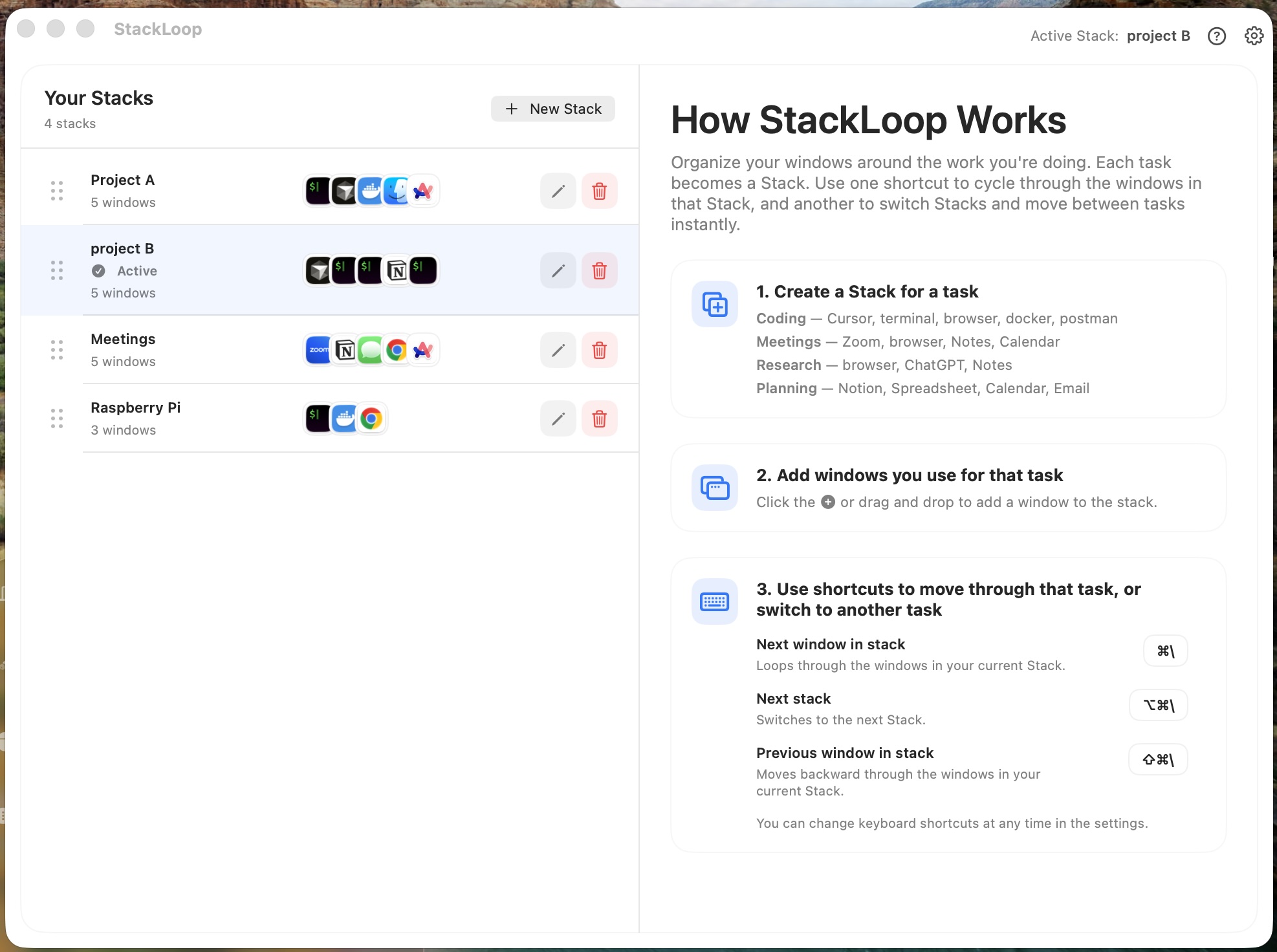The height and width of the screenshot is (952, 1277).
Task: Click the Docker icon in Project A
Action: click(x=371, y=191)
